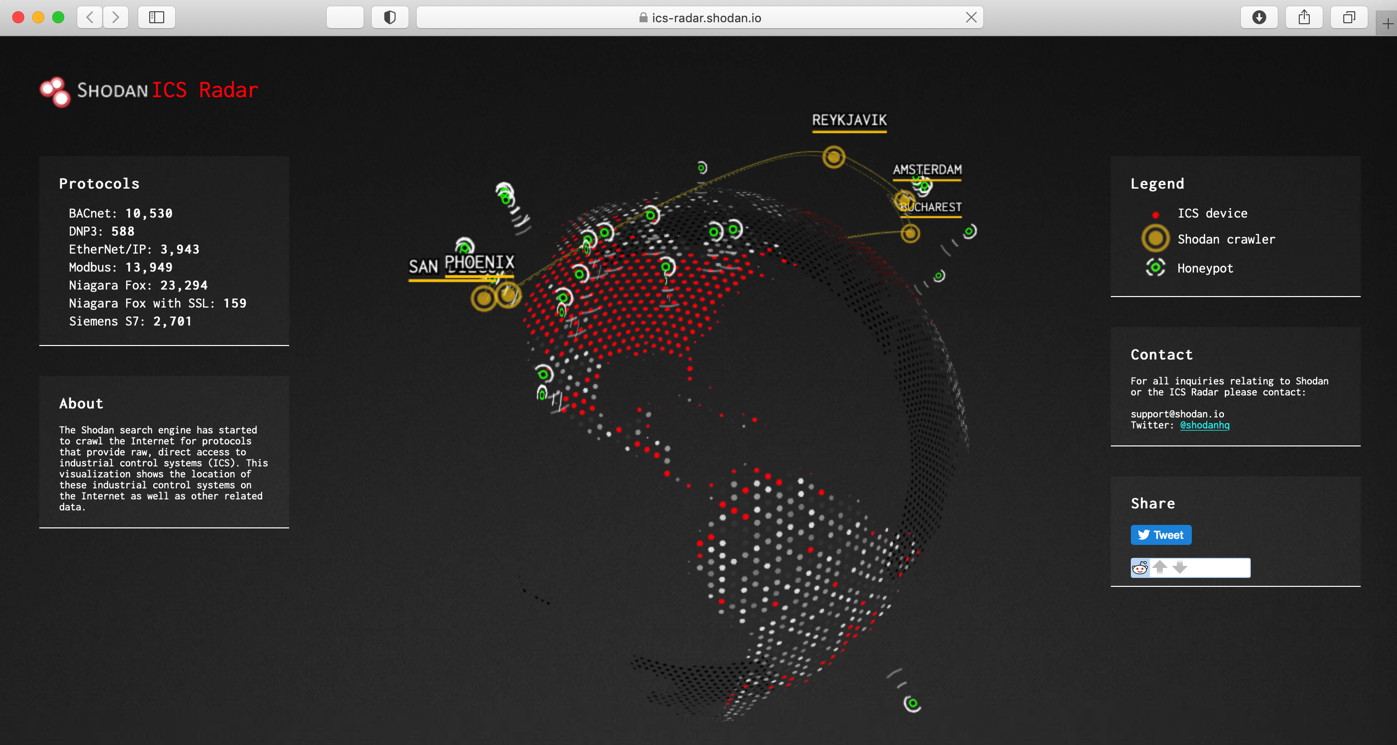This screenshot has width=1397, height=745.
Task: Select the EtherNet/IP: 3,943 row
Action: click(134, 249)
